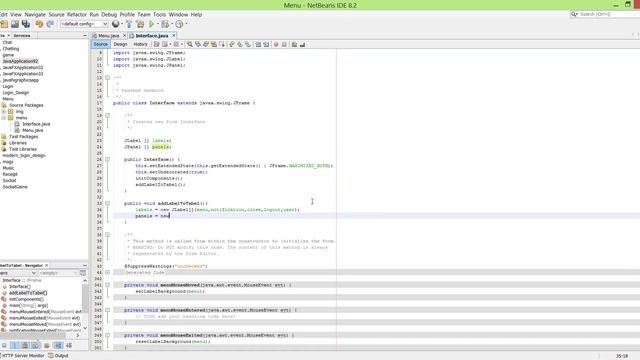Select the Source view button
640x360 pixels.
point(100,44)
